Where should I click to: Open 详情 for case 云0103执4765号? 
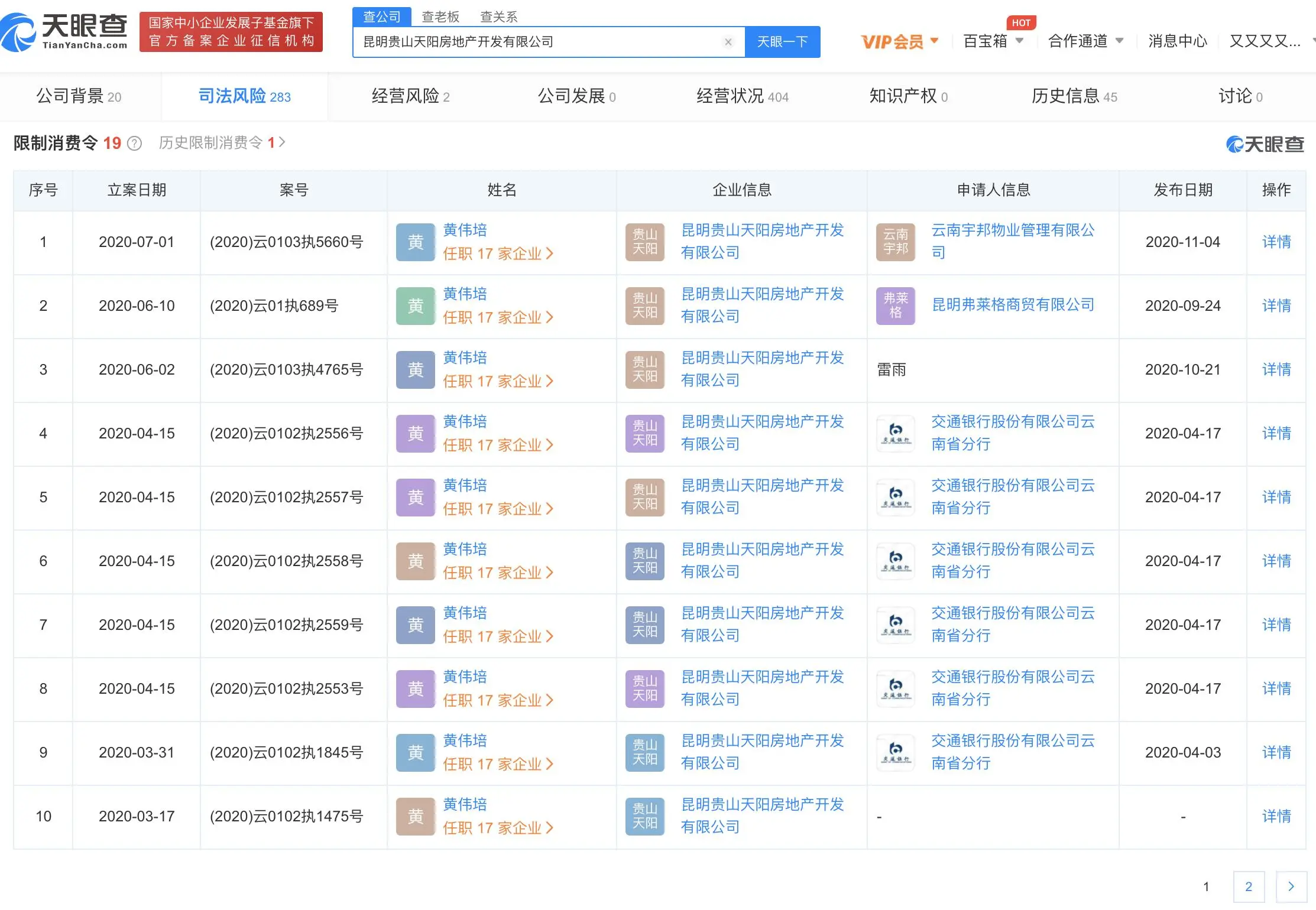(1276, 370)
